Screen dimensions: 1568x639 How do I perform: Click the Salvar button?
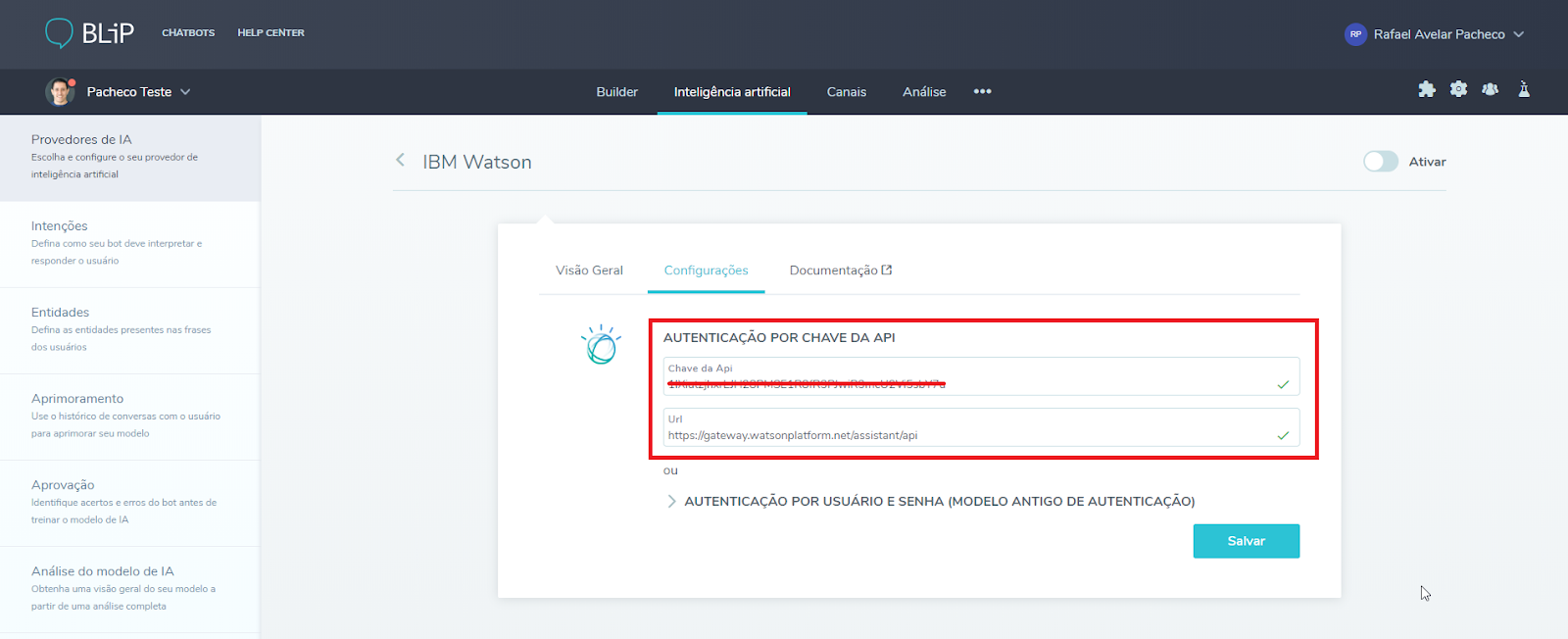click(x=1247, y=541)
